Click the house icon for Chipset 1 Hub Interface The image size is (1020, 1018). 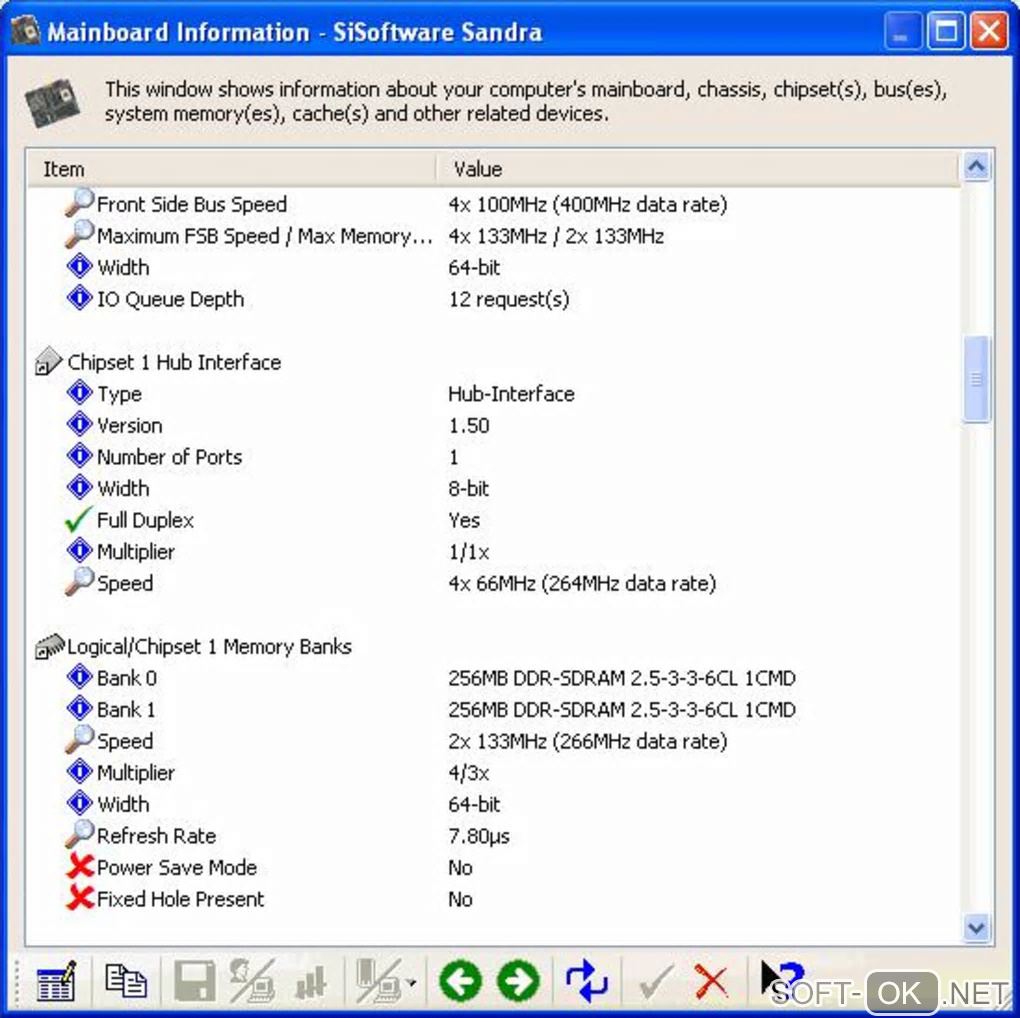pos(48,362)
